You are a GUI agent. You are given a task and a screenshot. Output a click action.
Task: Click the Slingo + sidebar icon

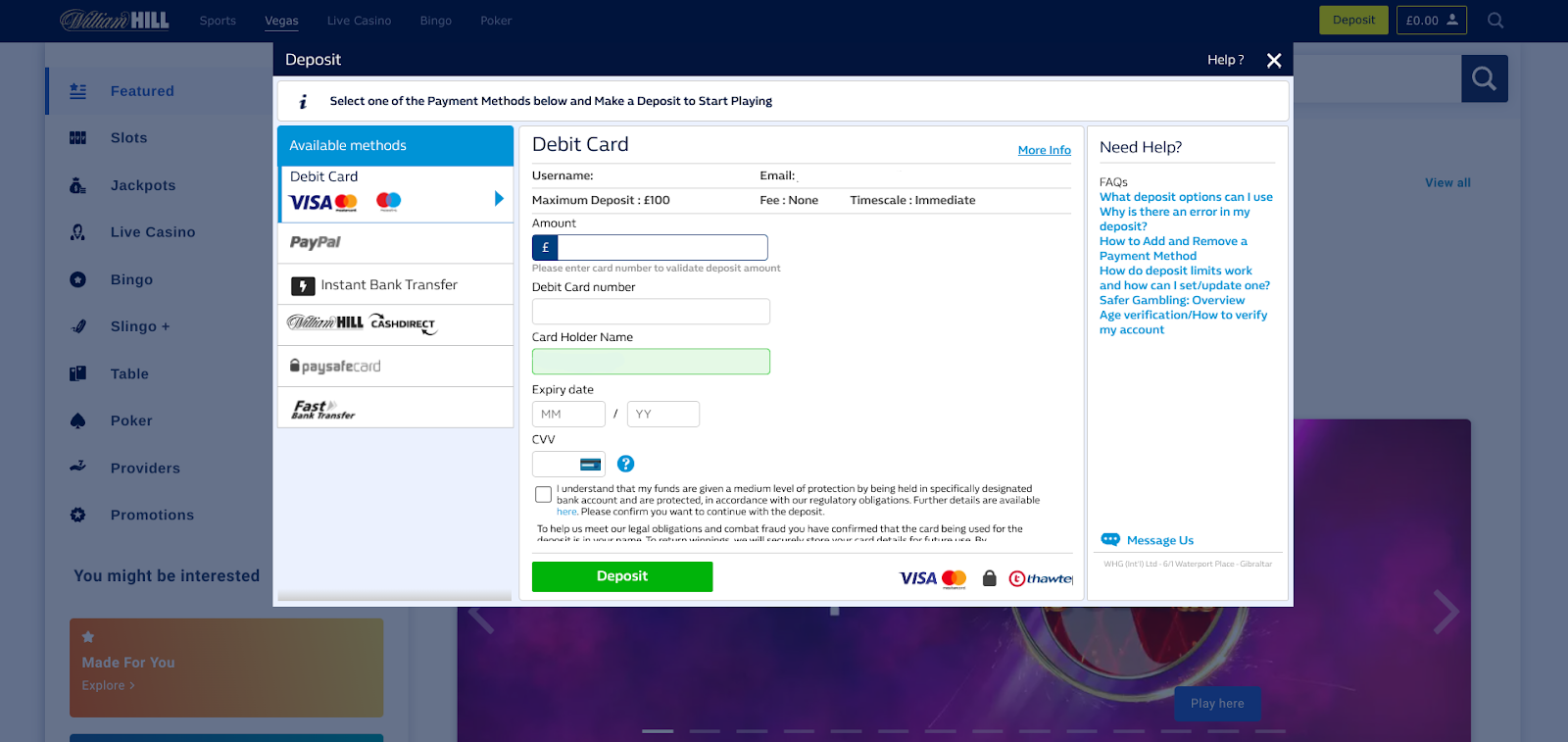[78, 326]
